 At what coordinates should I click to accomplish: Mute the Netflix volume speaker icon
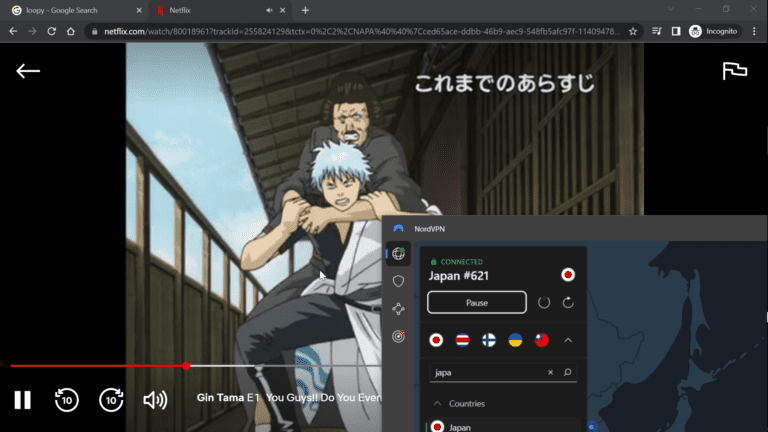[x=155, y=400]
